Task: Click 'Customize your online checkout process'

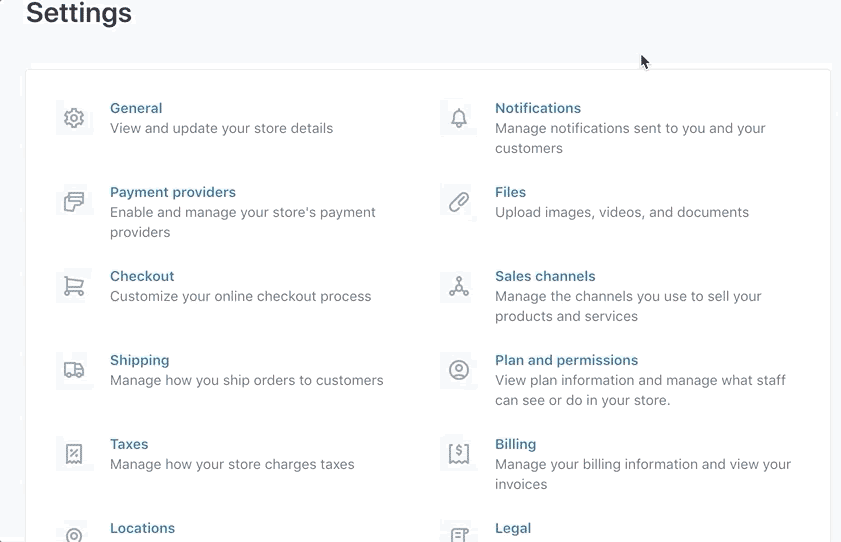Action: click(240, 296)
